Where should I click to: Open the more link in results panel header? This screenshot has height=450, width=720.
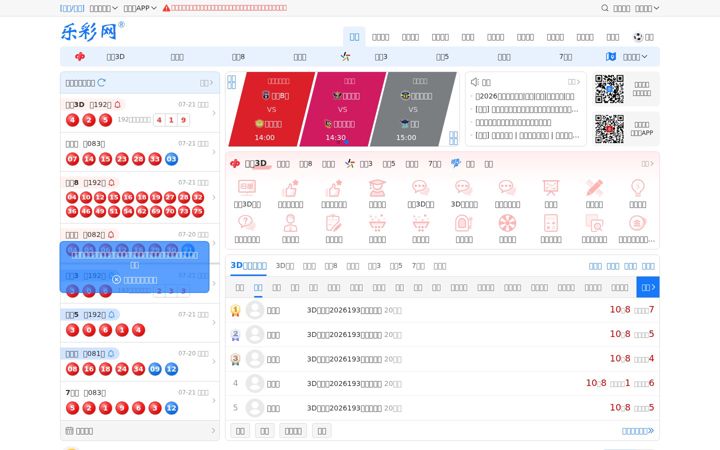[207, 83]
